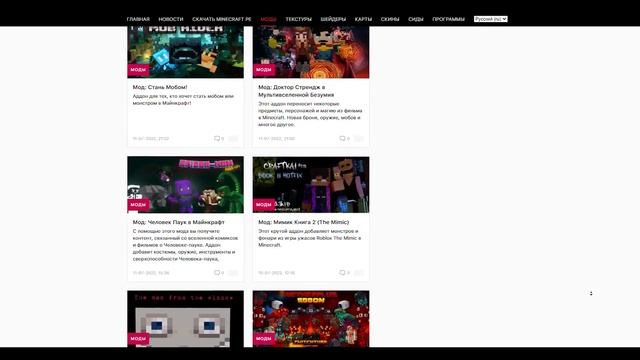
Task: Open the ТЕКСТУРЫ section
Action: [298, 19]
